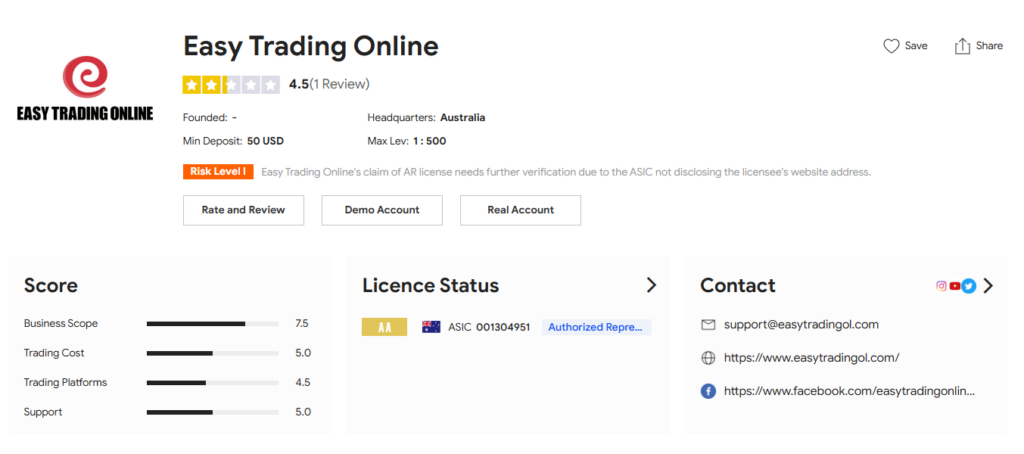1024x454 pixels.
Task: Click the ASIC licence number 001304951
Action: point(503,327)
